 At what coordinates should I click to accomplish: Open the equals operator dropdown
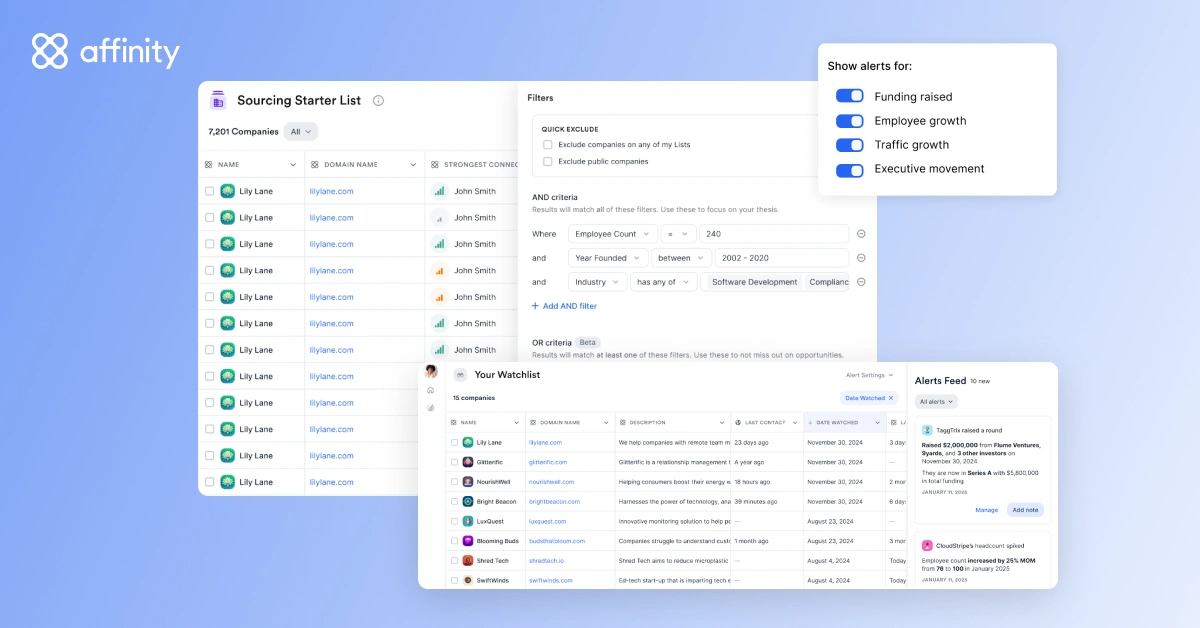[x=678, y=234]
